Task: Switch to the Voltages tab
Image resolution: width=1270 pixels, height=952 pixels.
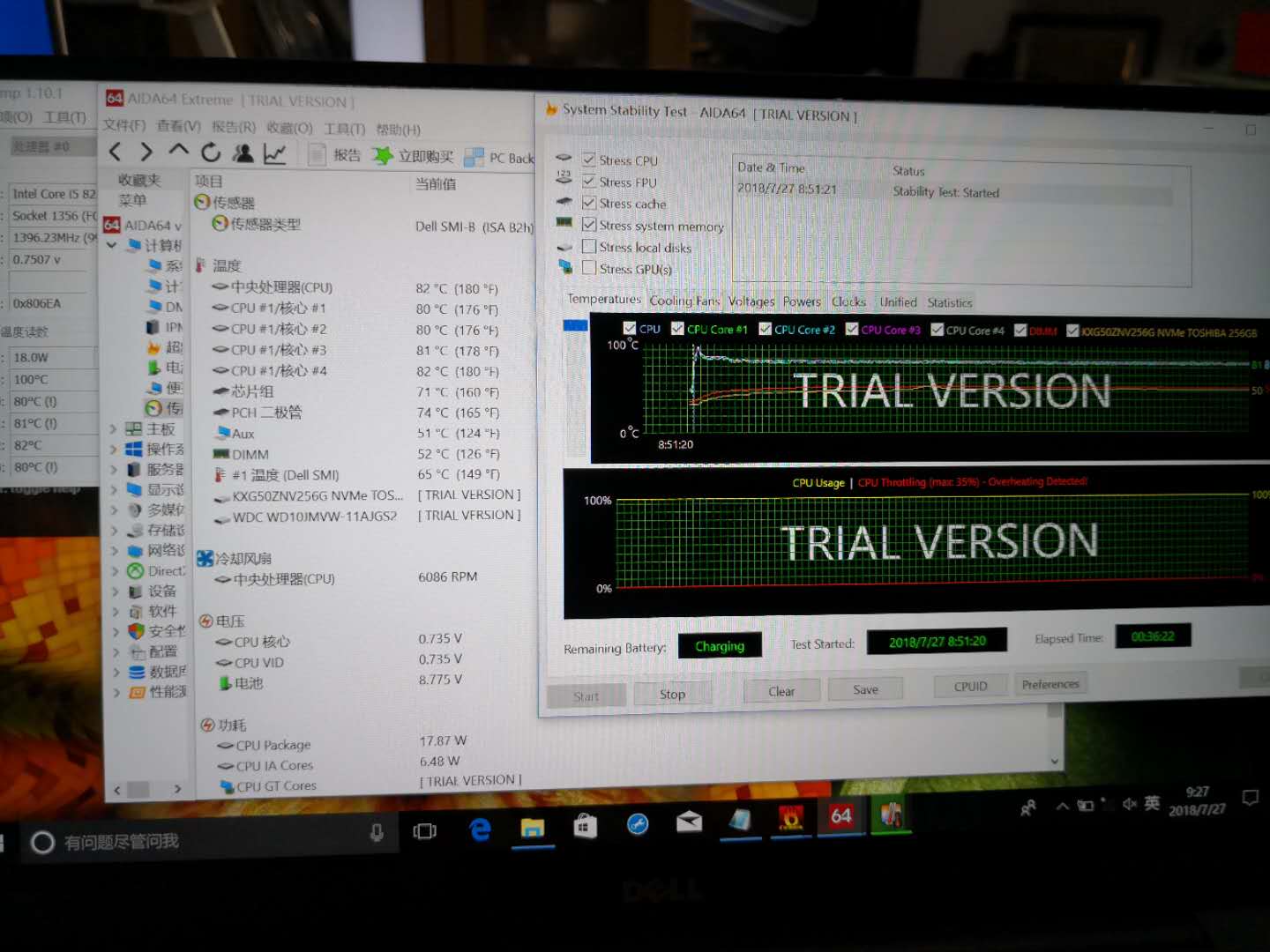Action: (x=751, y=301)
